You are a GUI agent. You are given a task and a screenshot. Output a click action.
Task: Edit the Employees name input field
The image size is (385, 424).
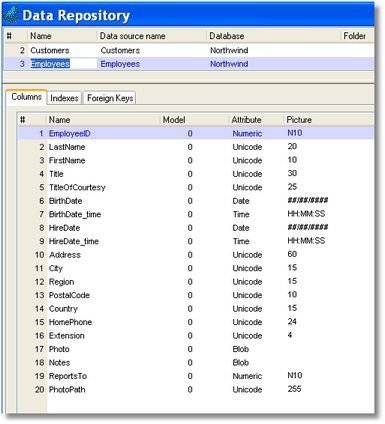pyautogui.click(x=62, y=64)
